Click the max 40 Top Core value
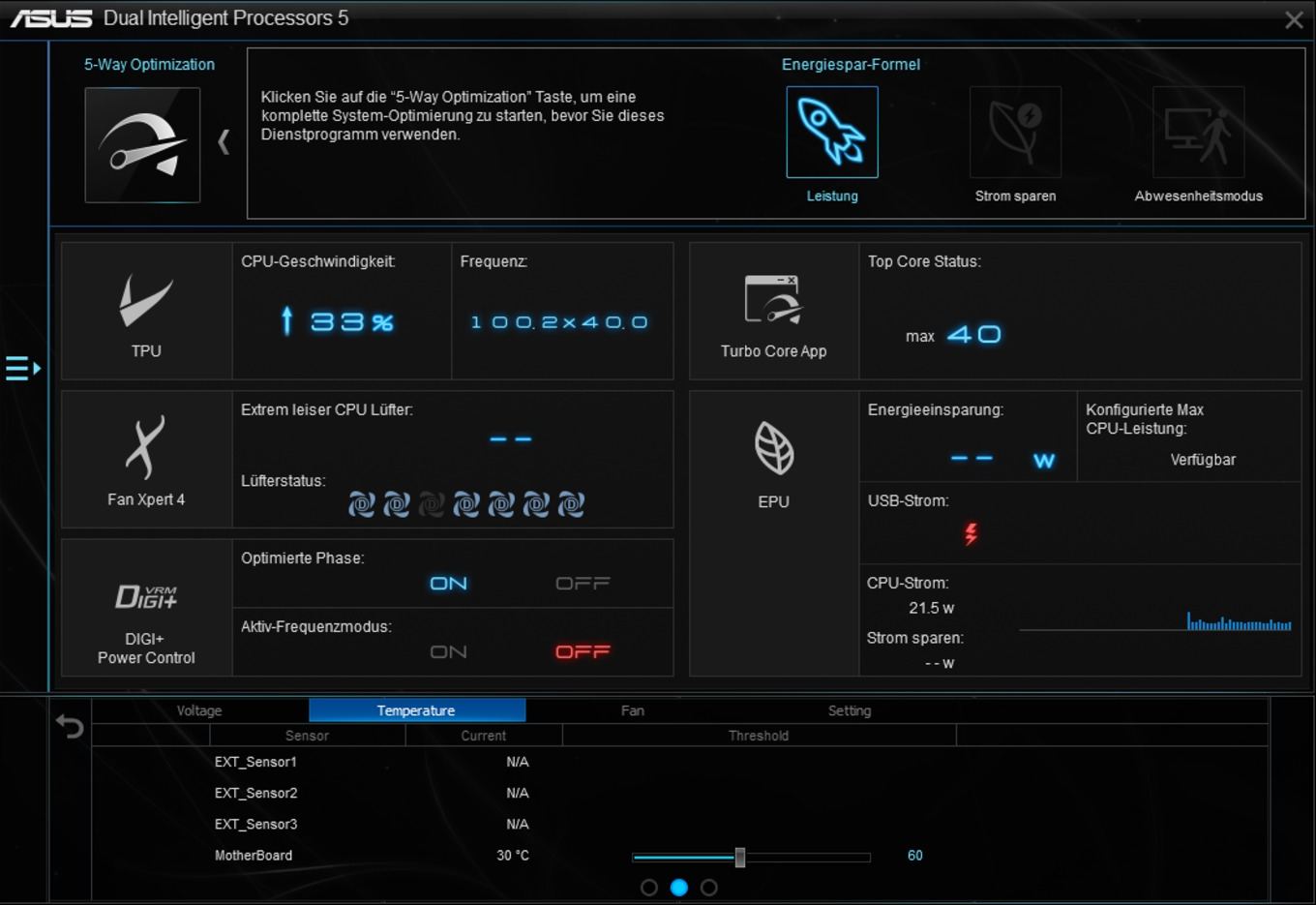The height and width of the screenshot is (905, 1316). click(954, 335)
